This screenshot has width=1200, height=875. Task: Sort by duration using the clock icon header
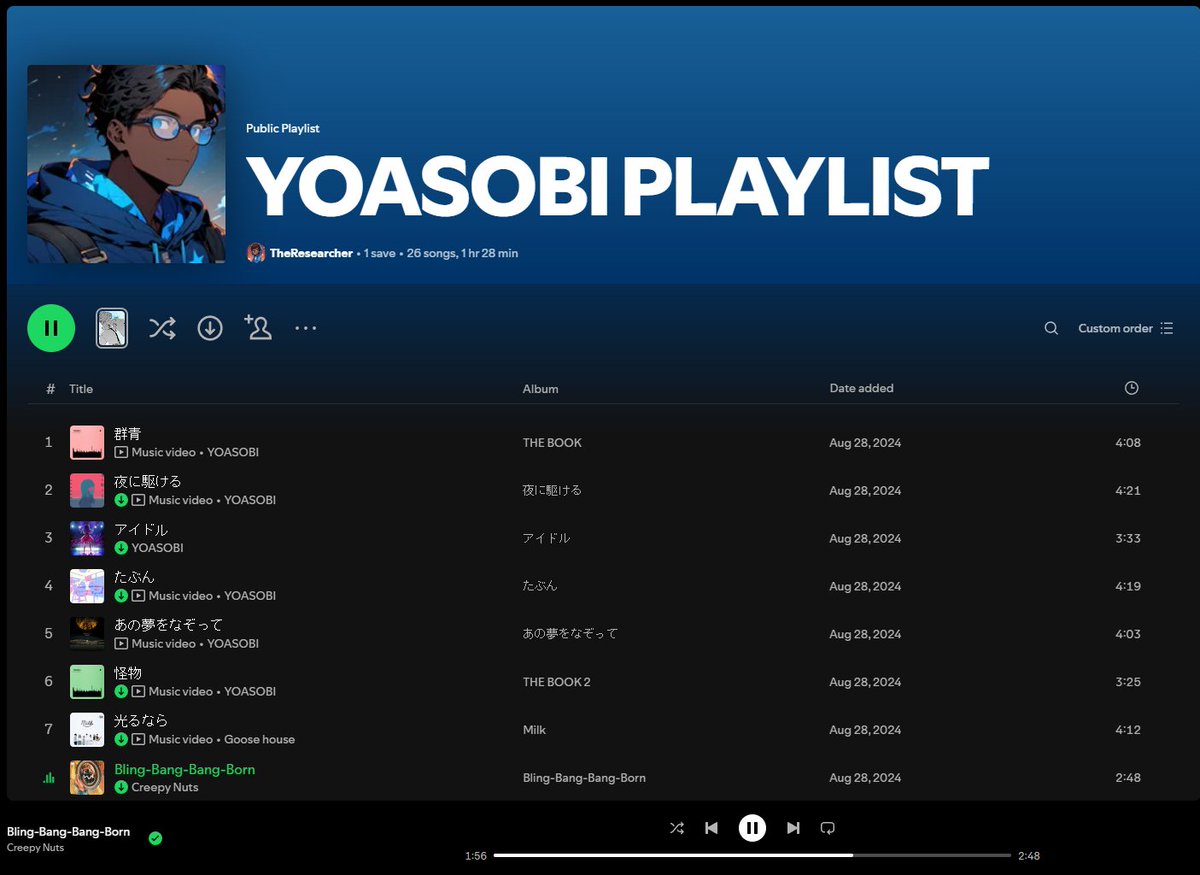(1131, 388)
